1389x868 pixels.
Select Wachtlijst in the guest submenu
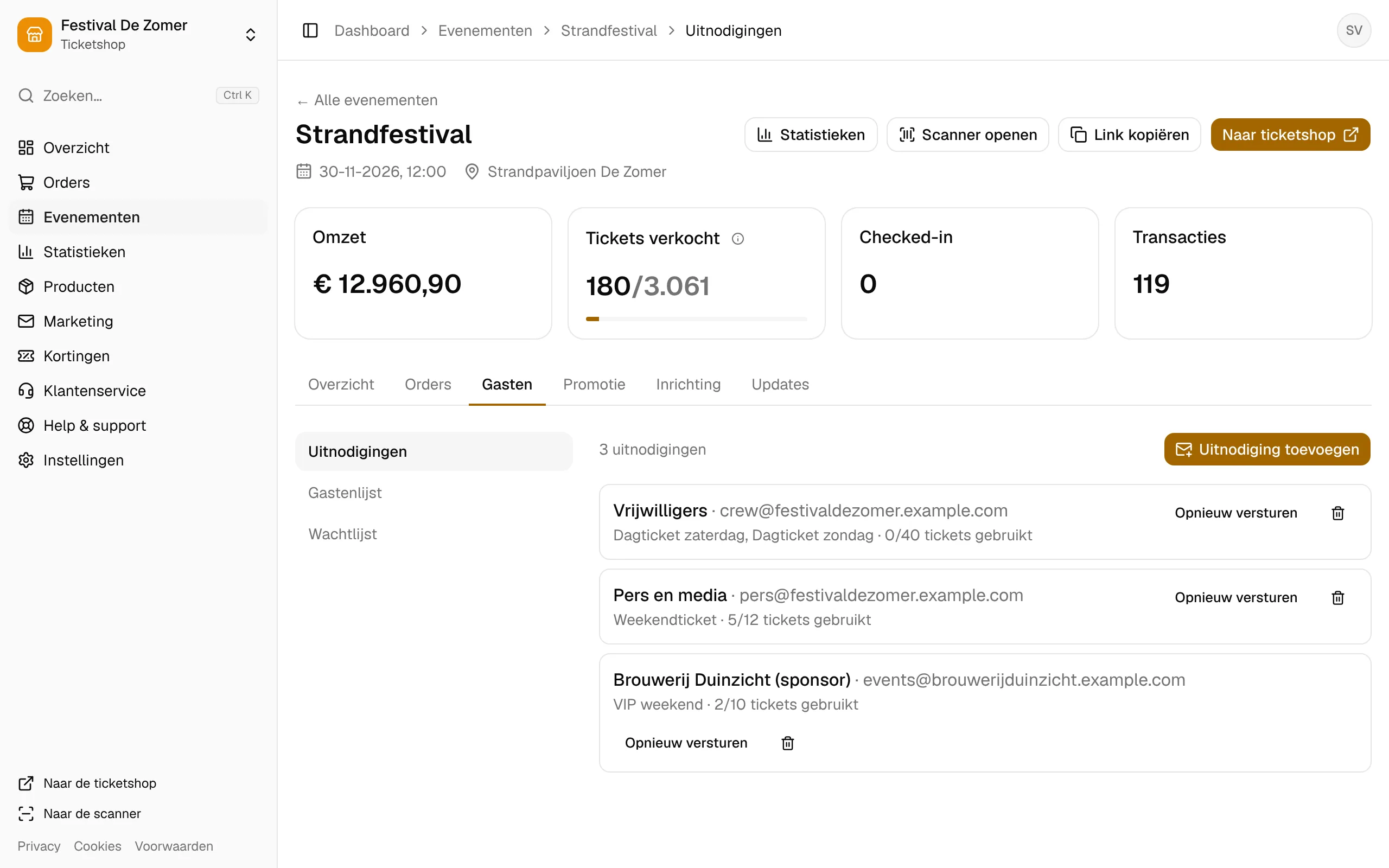click(434, 534)
